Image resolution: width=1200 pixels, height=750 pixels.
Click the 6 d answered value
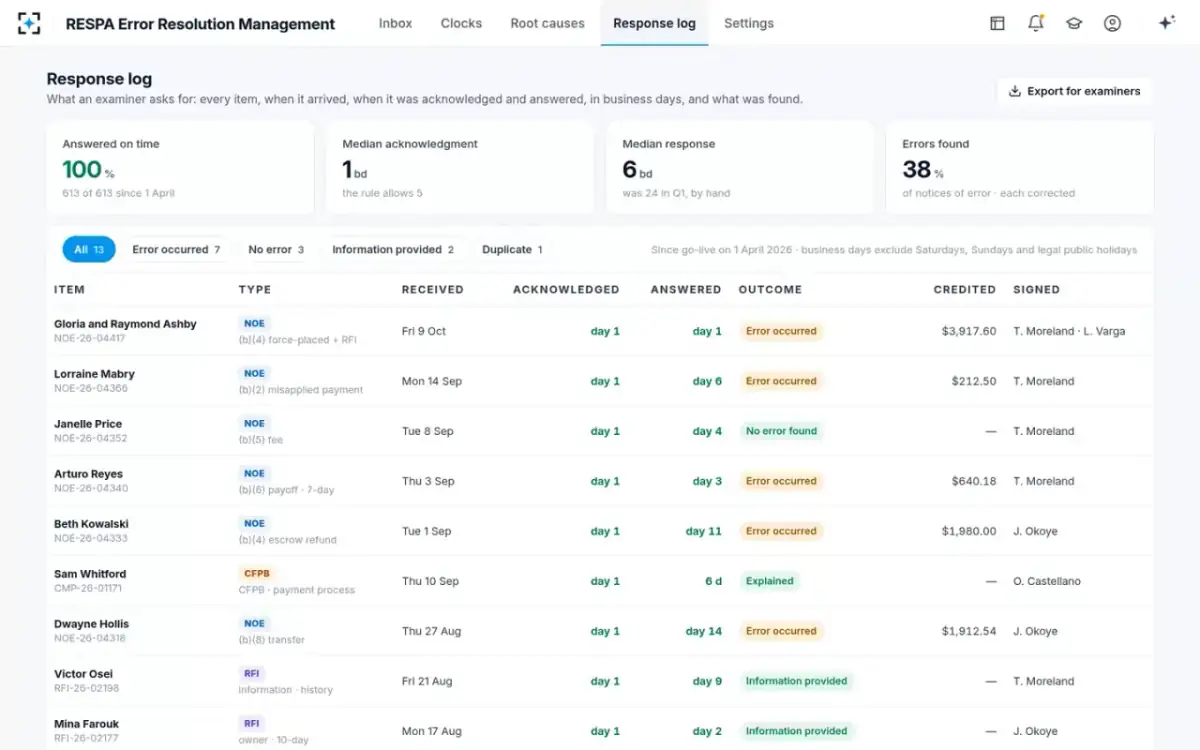[x=712, y=581]
